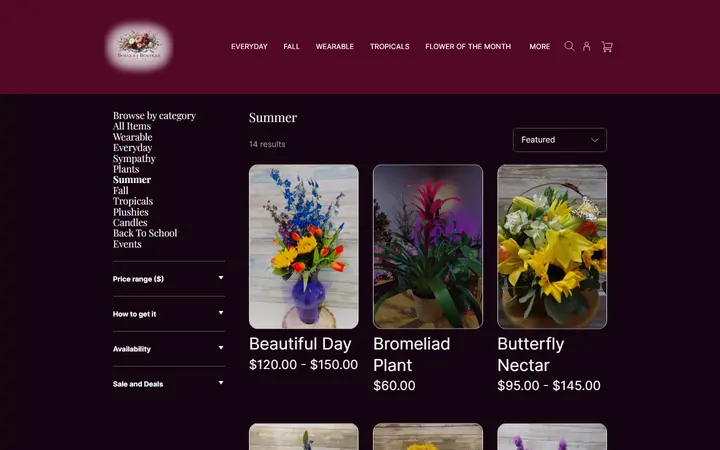The width and height of the screenshot is (720, 450).
Task: Click the 14 results text
Action: (x=267, y=144)
